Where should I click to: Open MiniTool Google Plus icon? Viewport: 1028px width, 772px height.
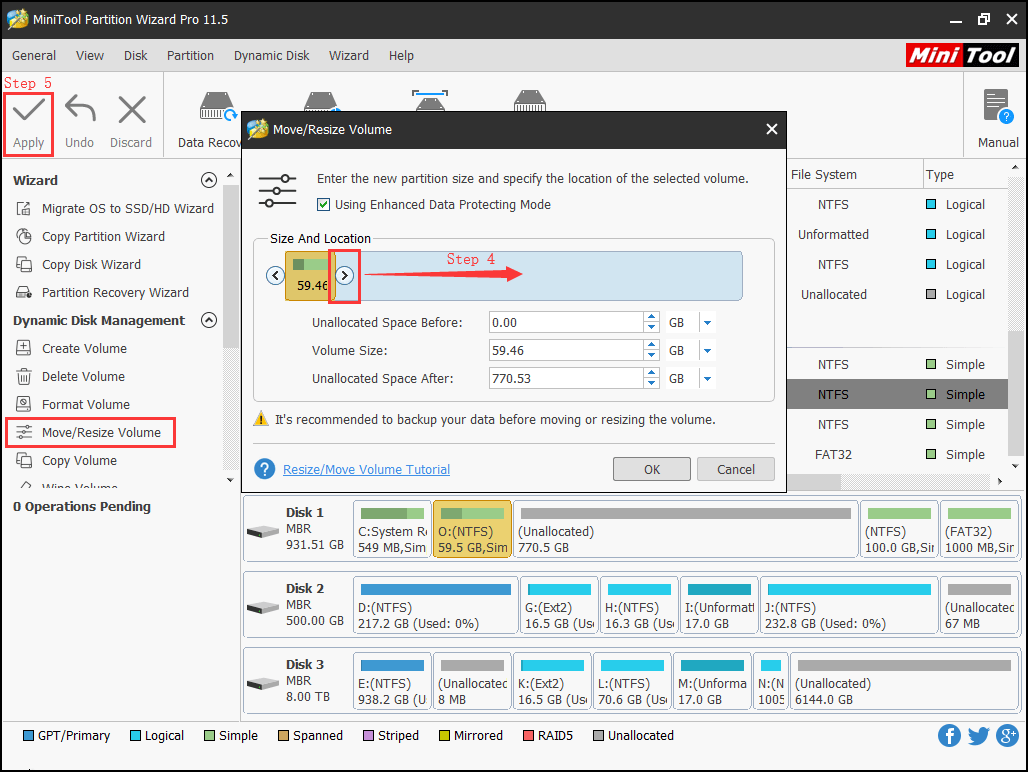coord(1007,736)
